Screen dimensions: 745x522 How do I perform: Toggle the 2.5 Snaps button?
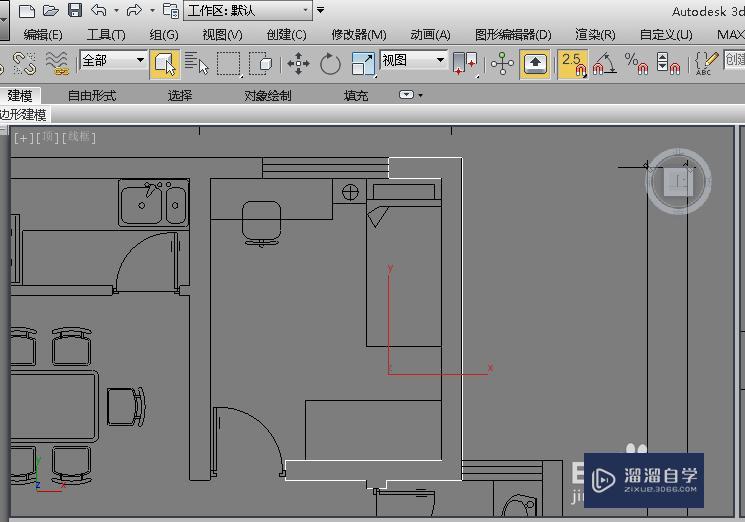573,64
